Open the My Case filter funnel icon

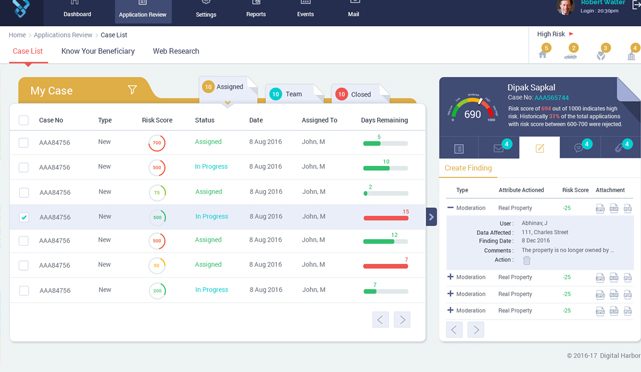point(132,90)
